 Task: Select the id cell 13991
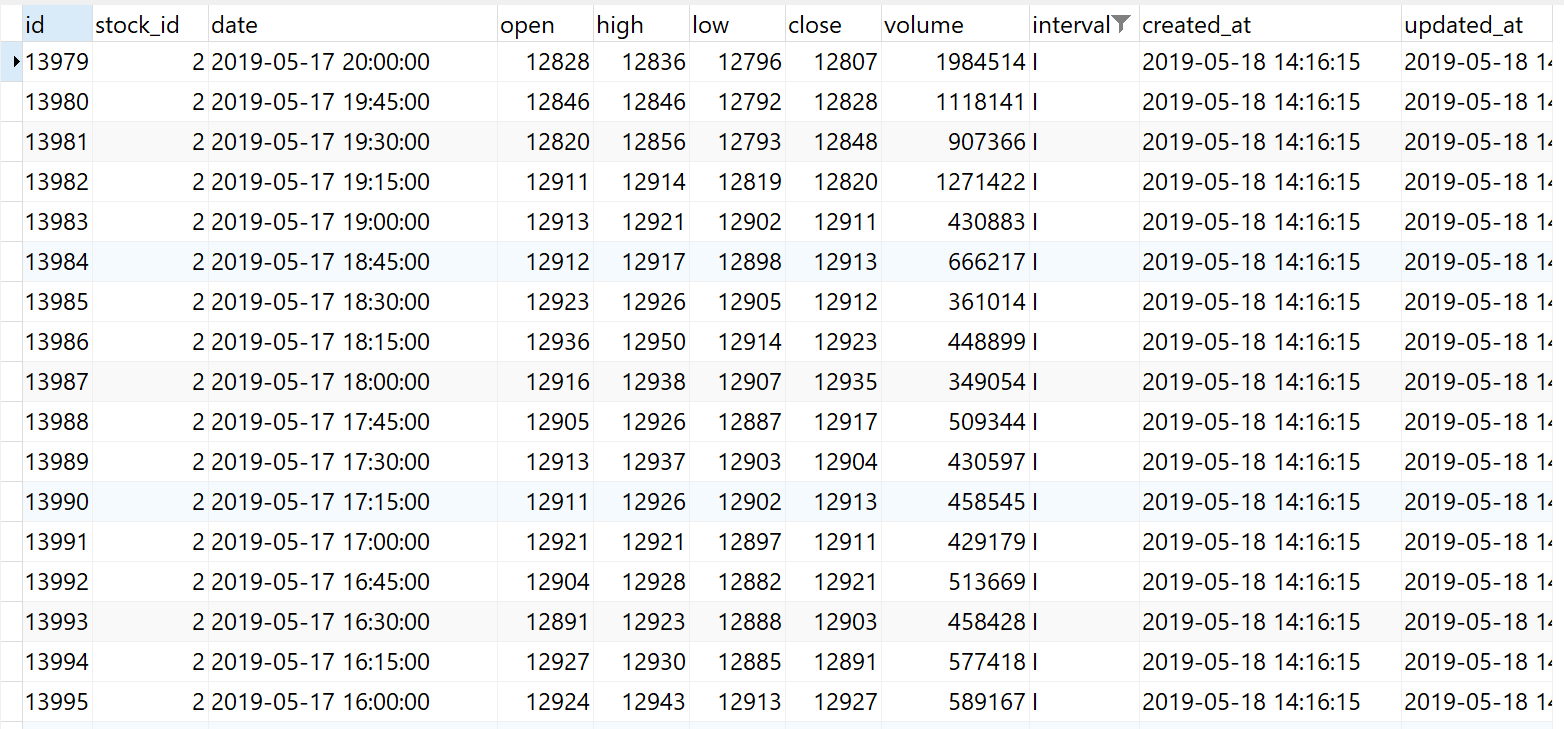(x=57, y=542)
